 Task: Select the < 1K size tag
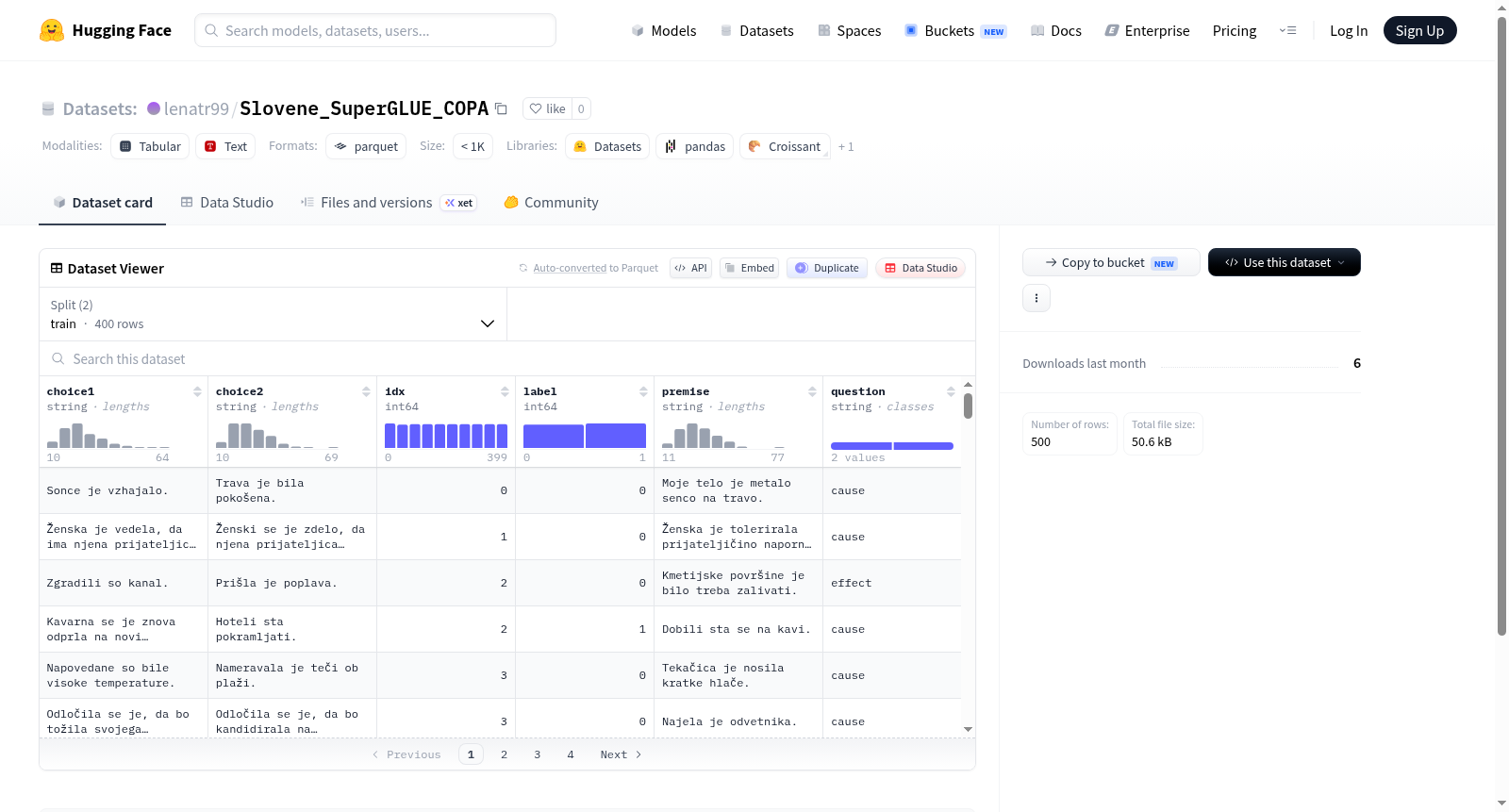(473, 146)
